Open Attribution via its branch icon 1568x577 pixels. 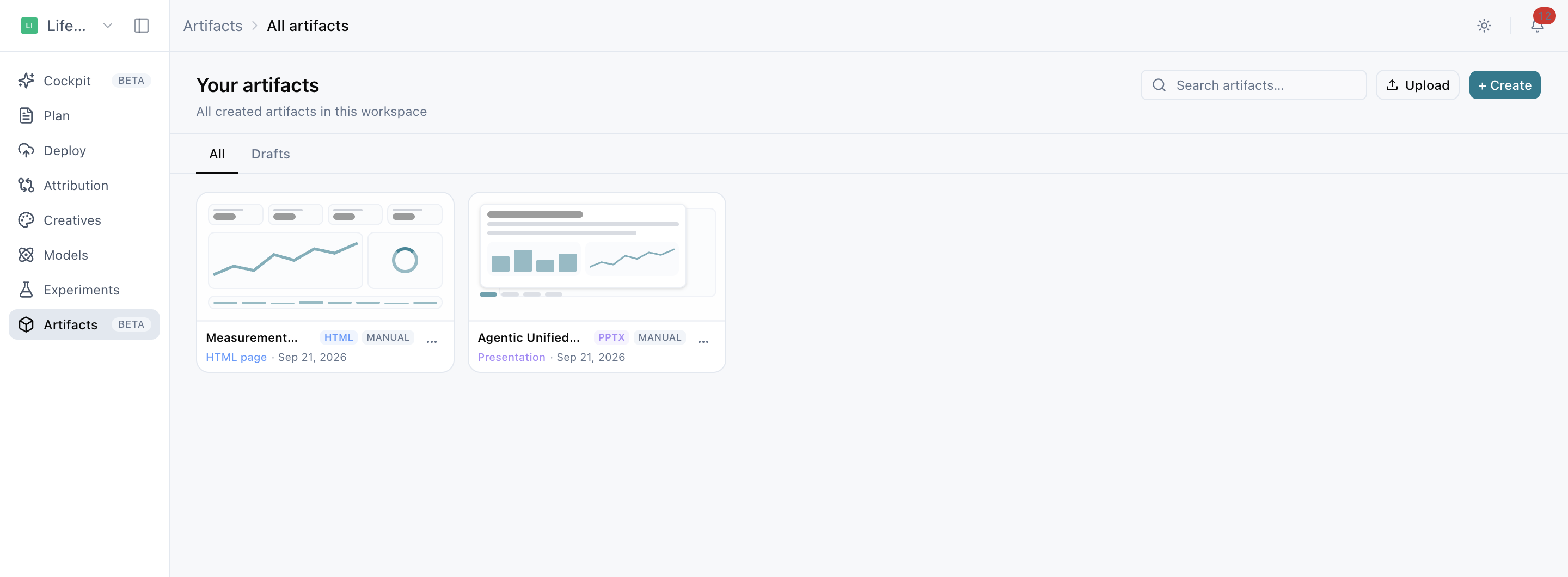pos(26,185)
